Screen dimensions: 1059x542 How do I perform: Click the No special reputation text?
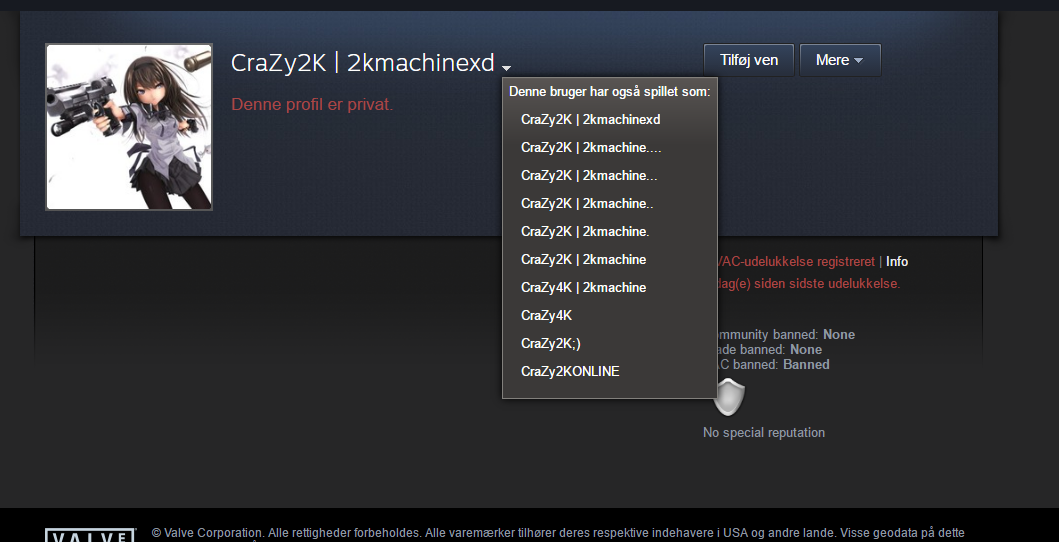click(x=764, y=433)
